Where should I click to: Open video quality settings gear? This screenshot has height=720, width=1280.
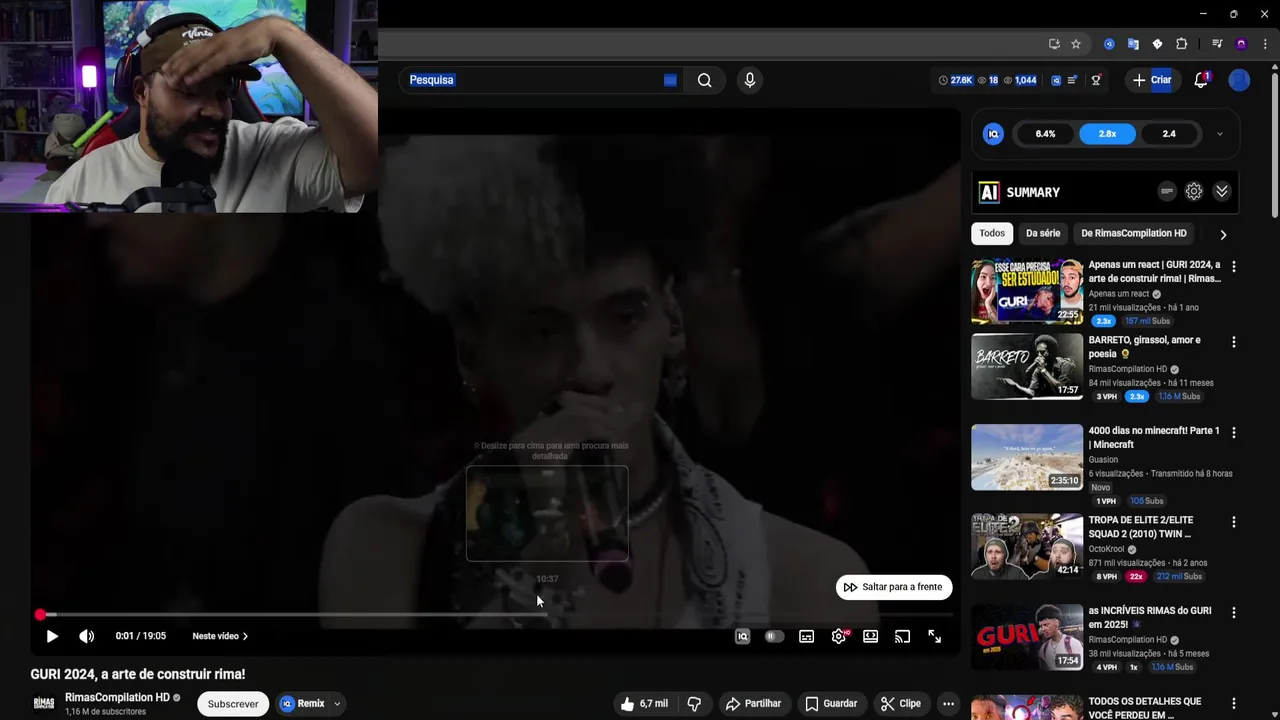coord(839,636)
